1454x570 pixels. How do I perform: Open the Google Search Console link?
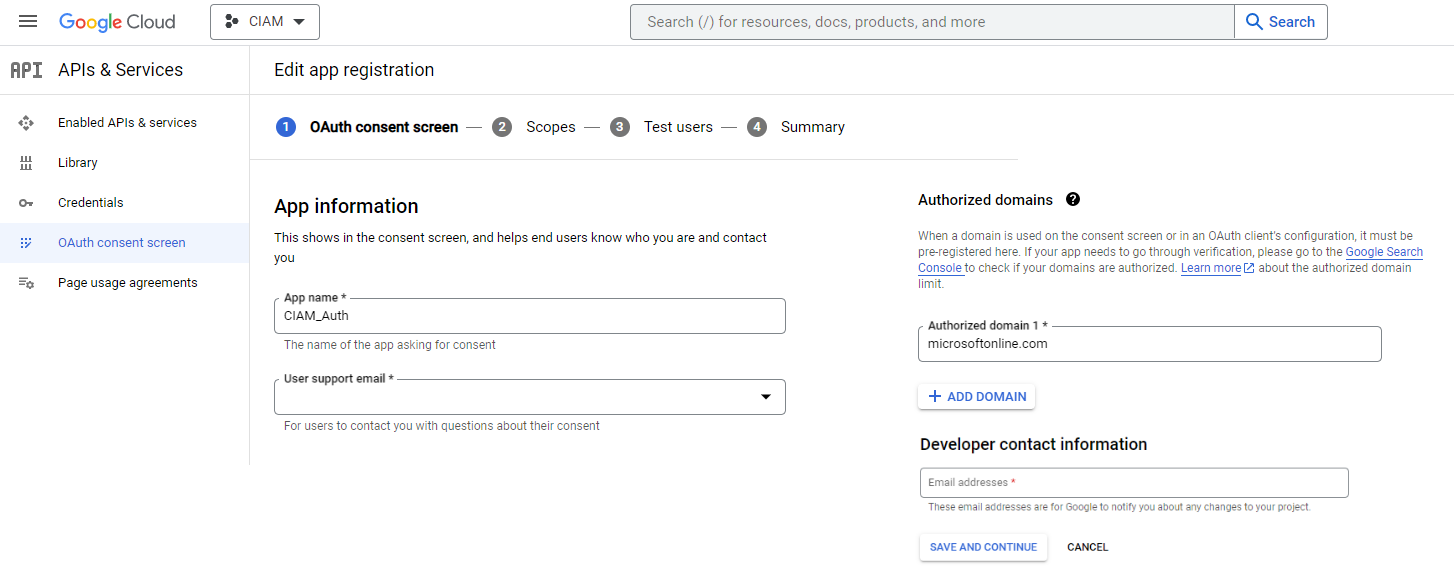(1384, 252)
